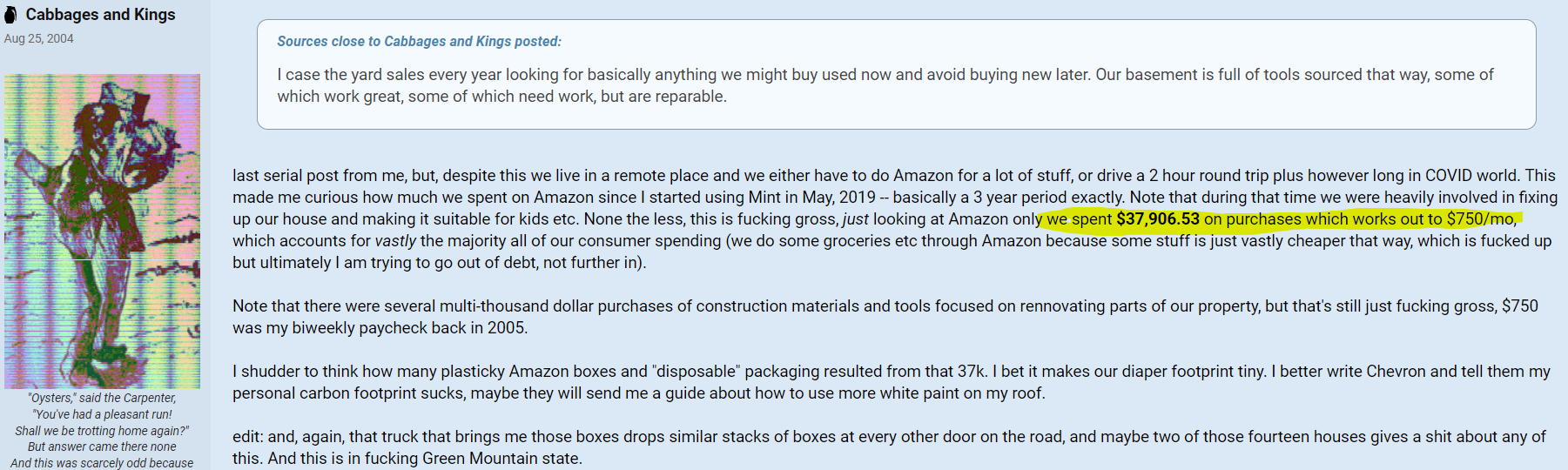Click the italic word 'vastly'
Viewport: 1568px width, 470px height.
(x=395, y=241)
